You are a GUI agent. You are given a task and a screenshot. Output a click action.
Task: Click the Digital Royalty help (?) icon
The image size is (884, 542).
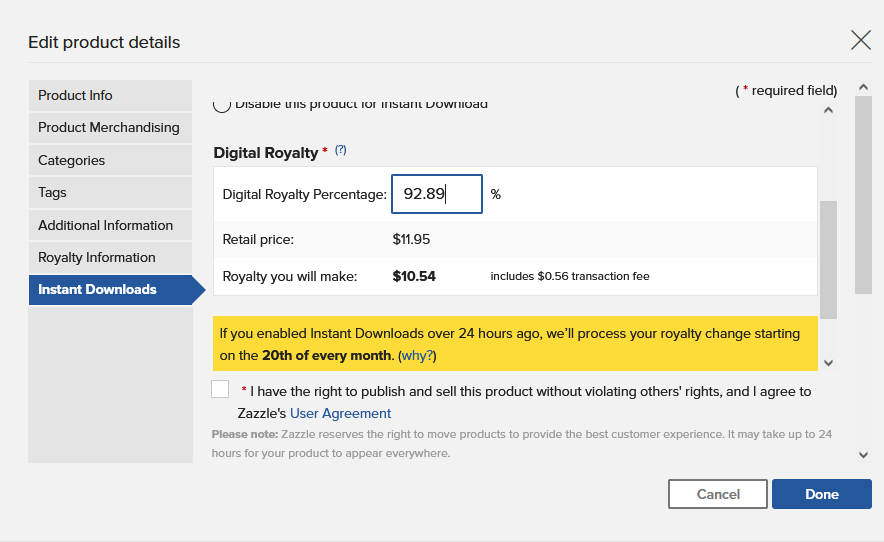340,150
